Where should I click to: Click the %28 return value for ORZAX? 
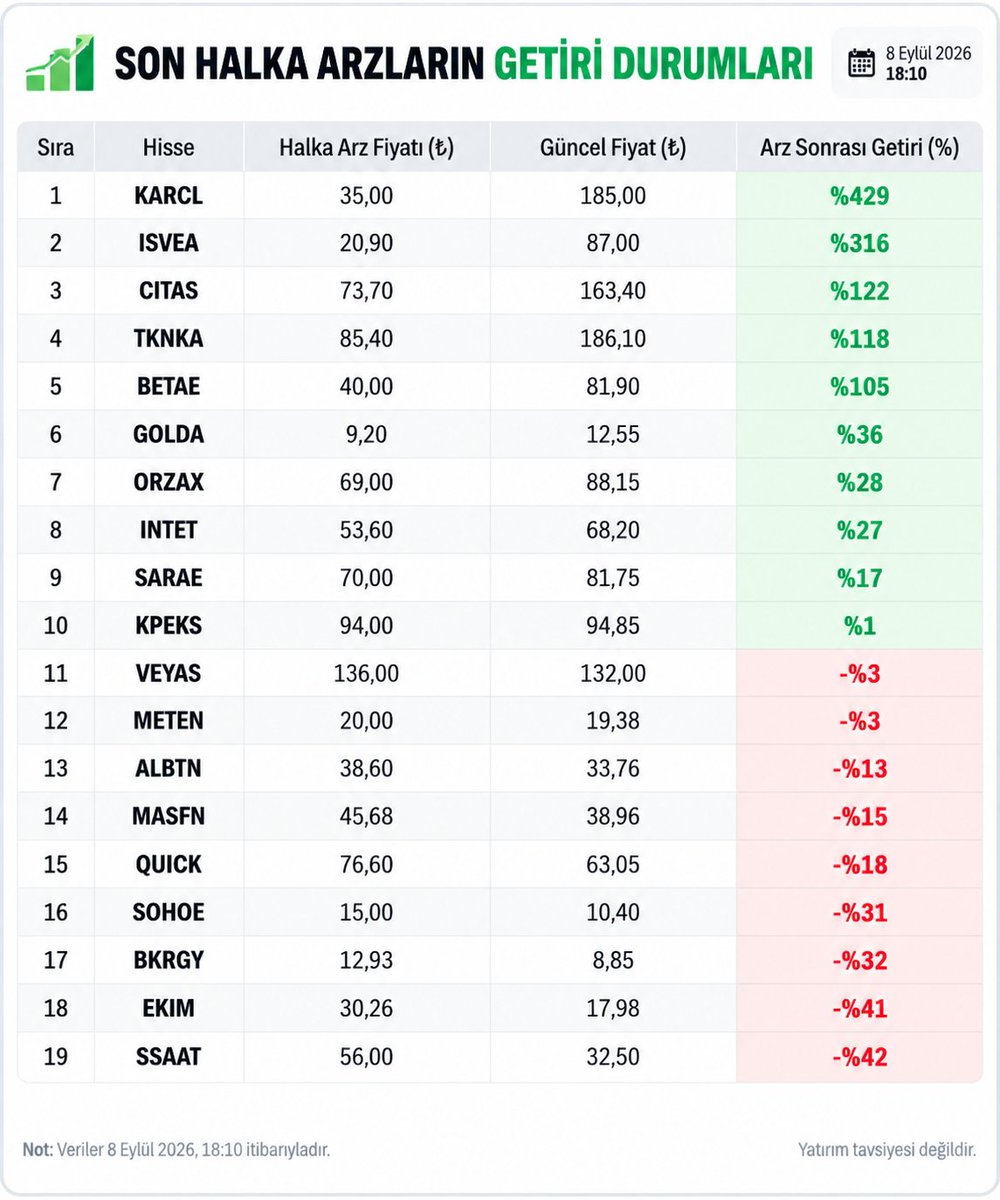pos(860,482)
